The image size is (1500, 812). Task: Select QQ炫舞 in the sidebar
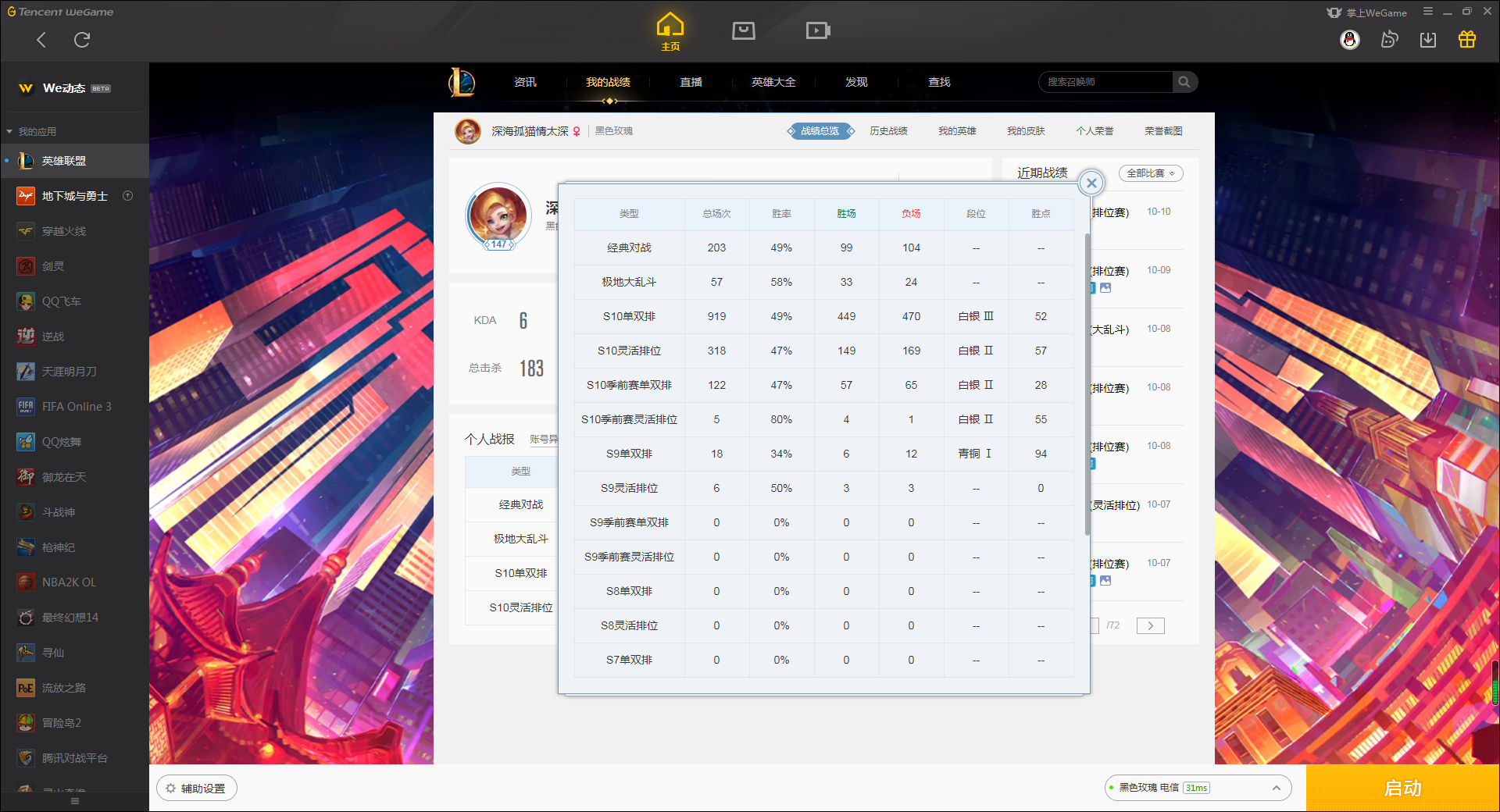[x=74, y=442]
